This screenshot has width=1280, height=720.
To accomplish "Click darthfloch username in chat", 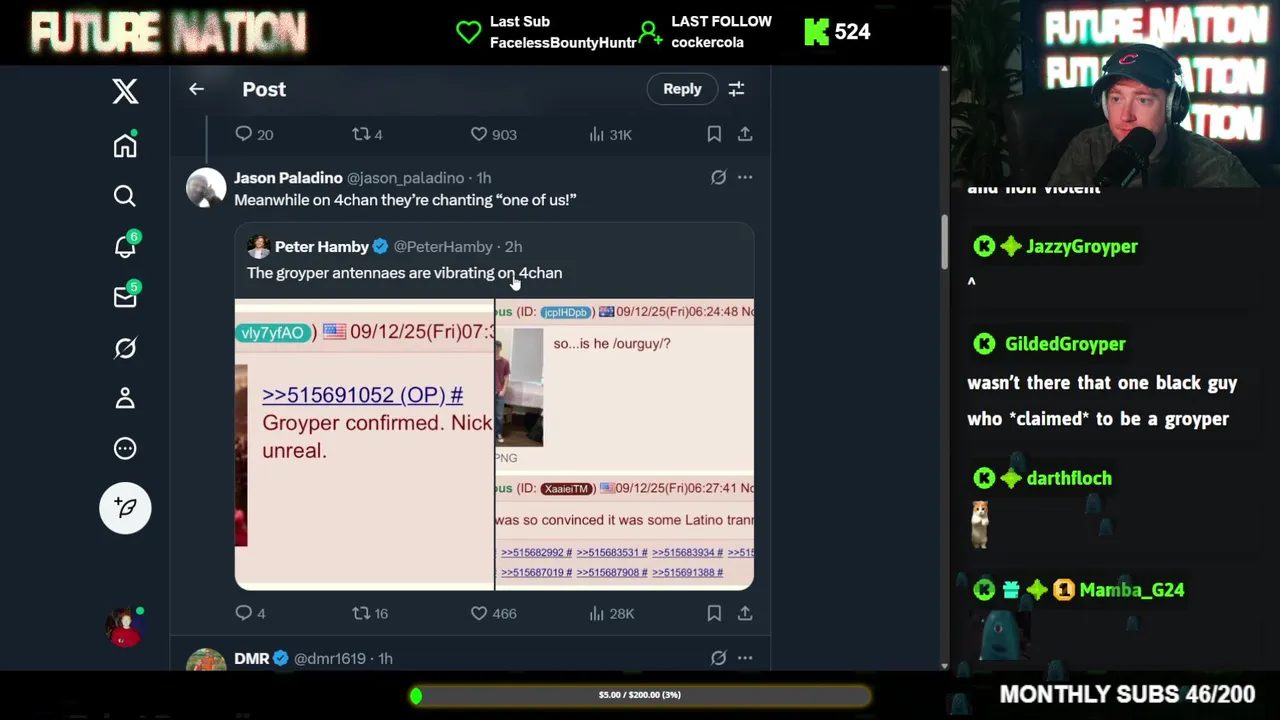I will [1069, 478].
